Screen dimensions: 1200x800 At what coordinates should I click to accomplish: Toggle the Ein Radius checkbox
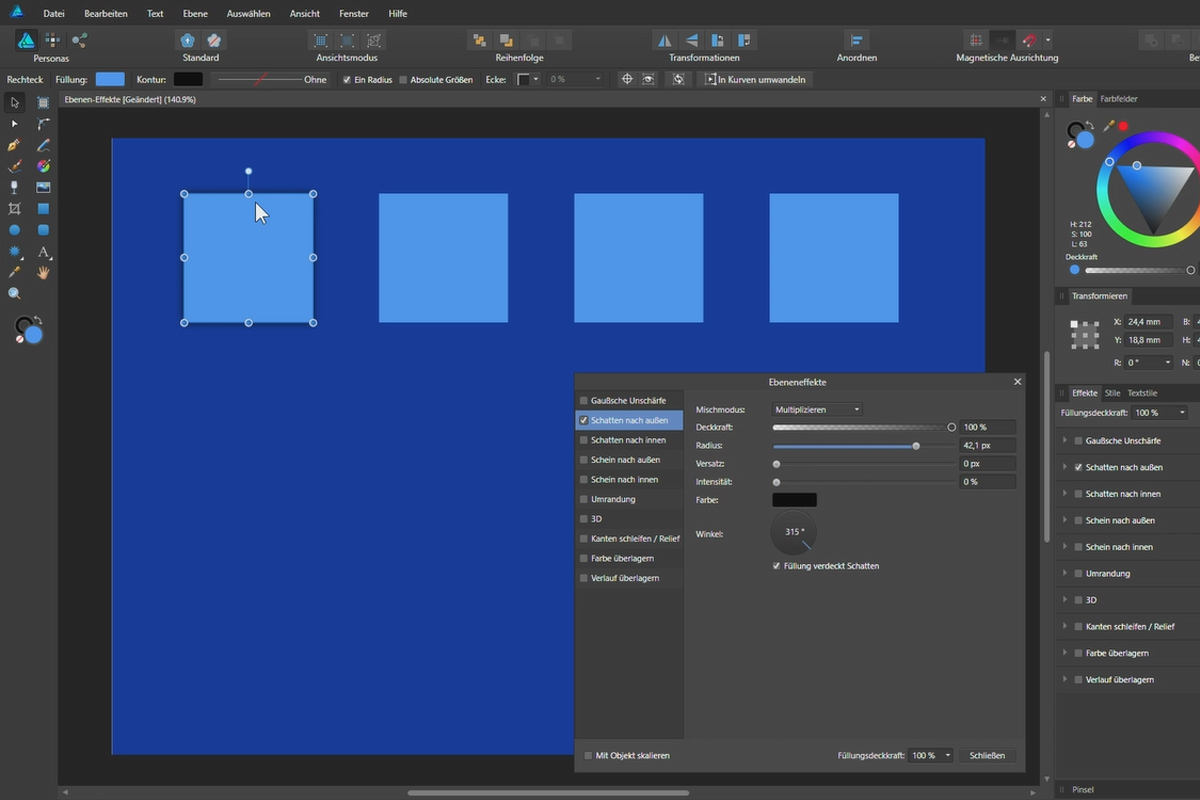coord(345,79)
